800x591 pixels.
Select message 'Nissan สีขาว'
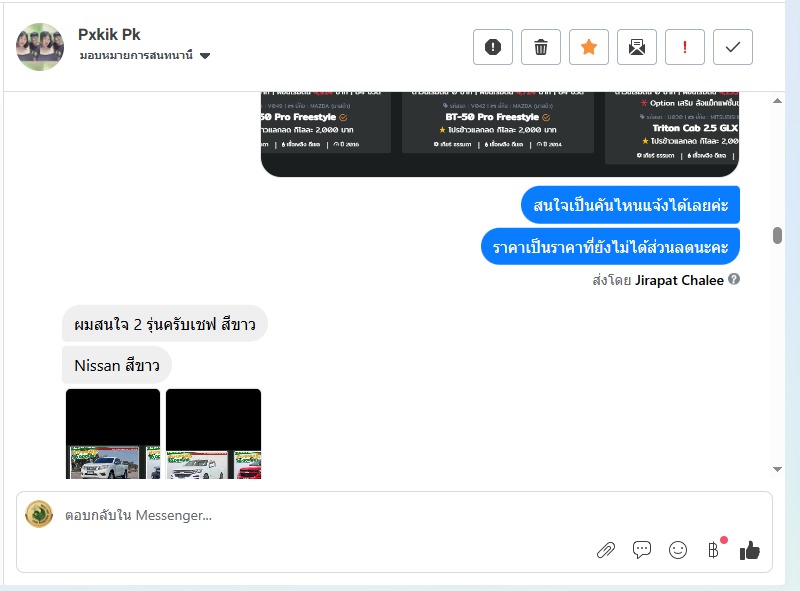point(117,365)
